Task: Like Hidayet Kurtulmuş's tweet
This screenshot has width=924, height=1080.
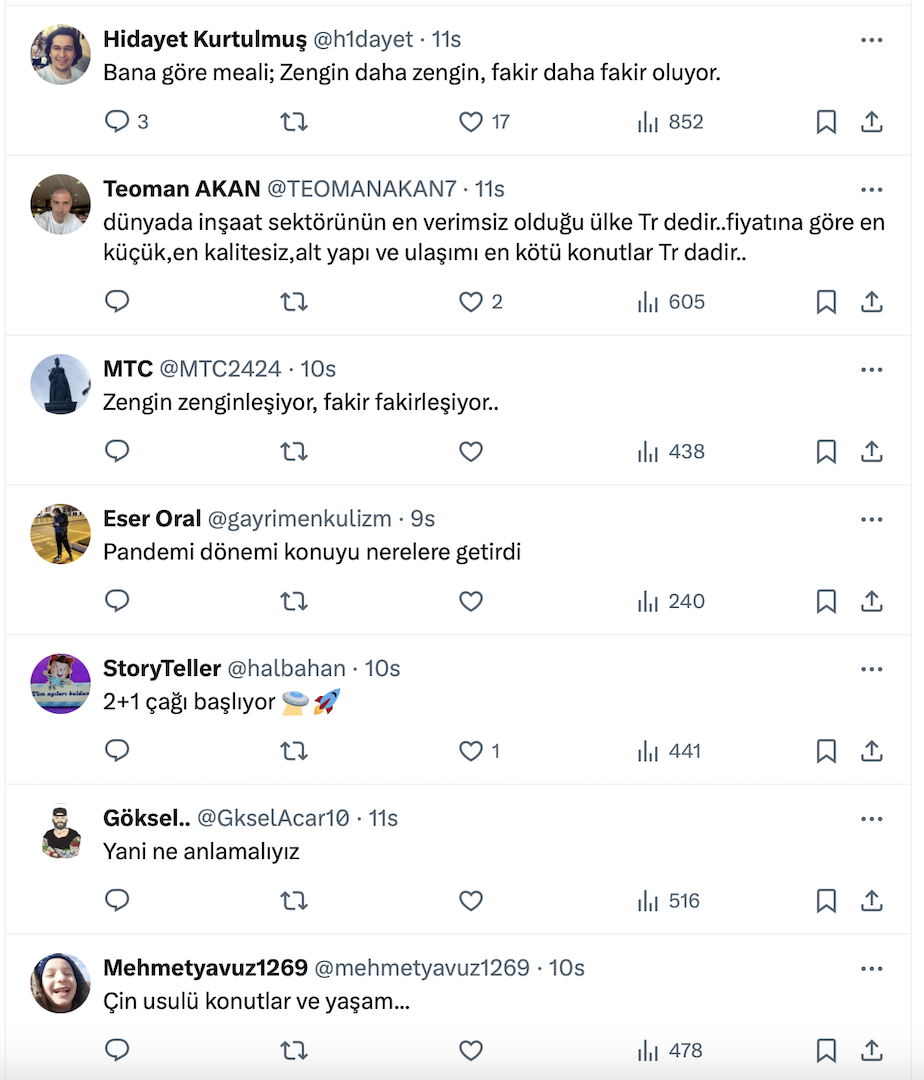Action: (x=471, y=122)
